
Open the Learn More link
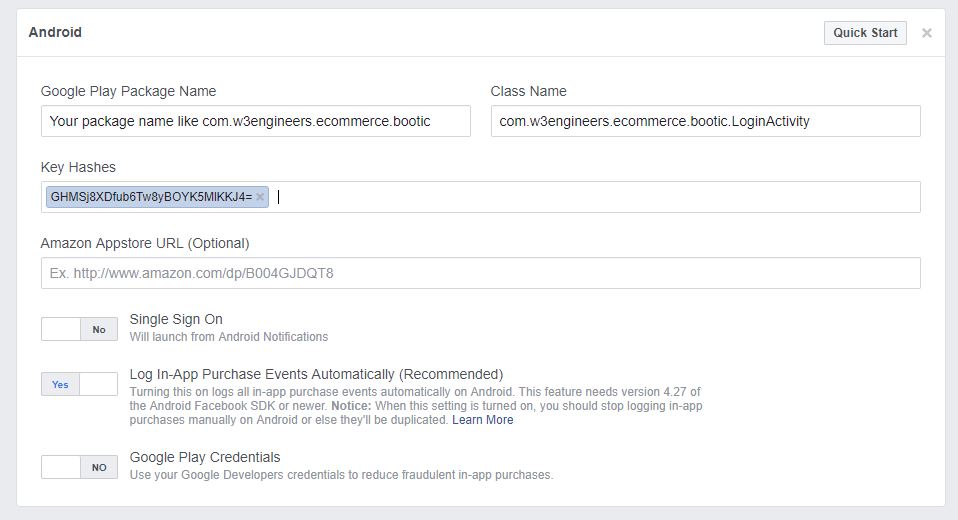[x=482, y=420]
